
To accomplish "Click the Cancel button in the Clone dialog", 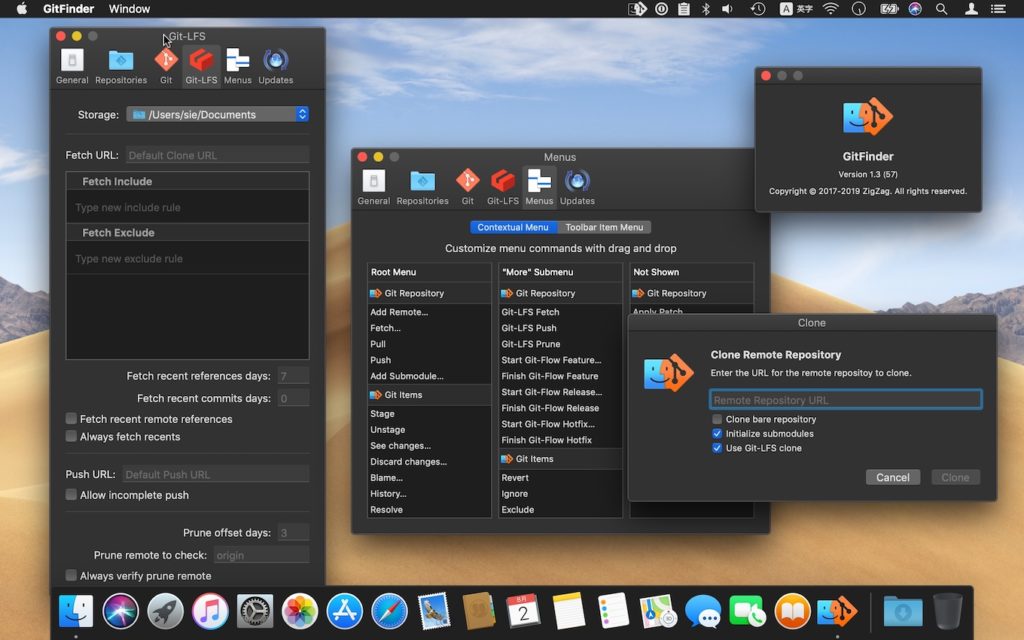I will pyautogui.click(x=892, y=477).
